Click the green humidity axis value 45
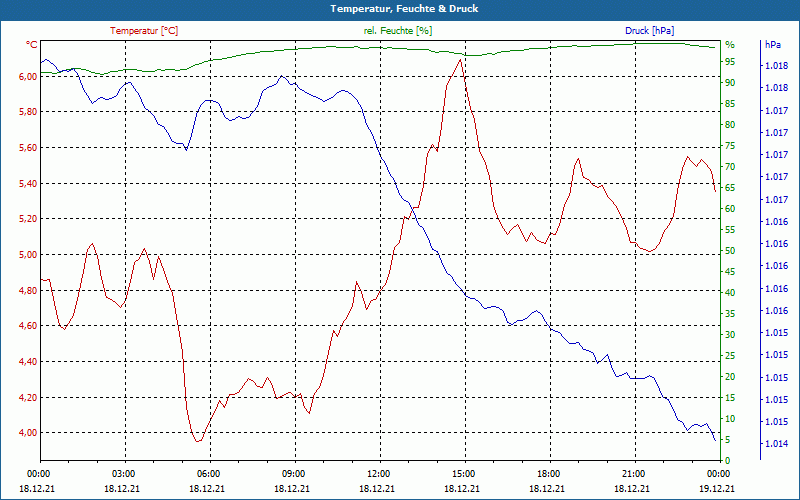This screenshot has width=800, height=500. [730, 272]
